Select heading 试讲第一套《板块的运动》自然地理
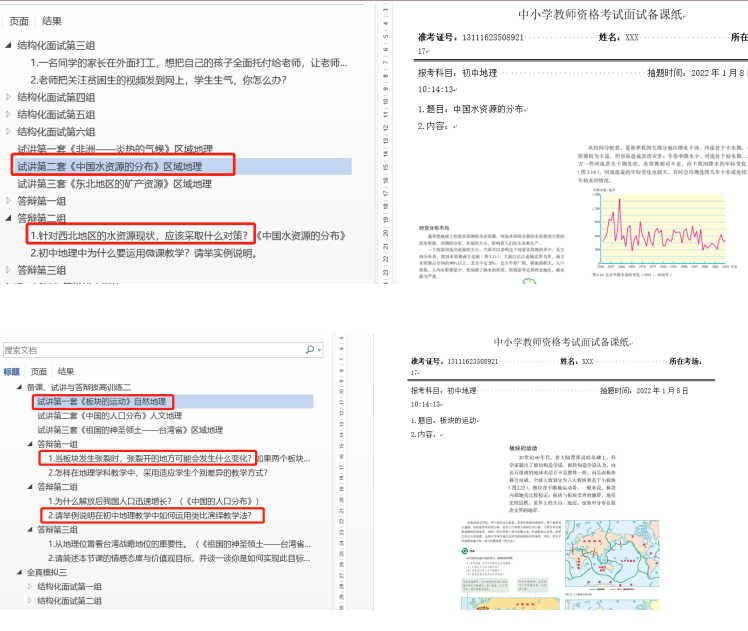748x631 pixels. tap(101, 401)
